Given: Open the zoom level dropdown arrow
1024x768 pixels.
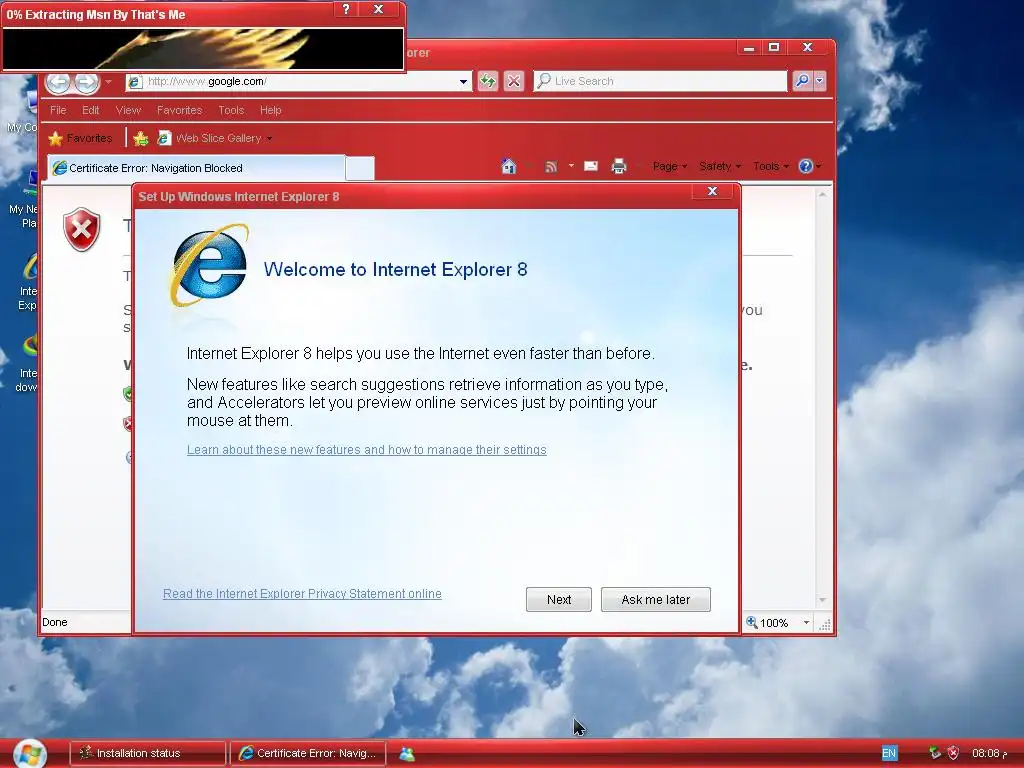Looking at the screenshot, I should [806, 623].
